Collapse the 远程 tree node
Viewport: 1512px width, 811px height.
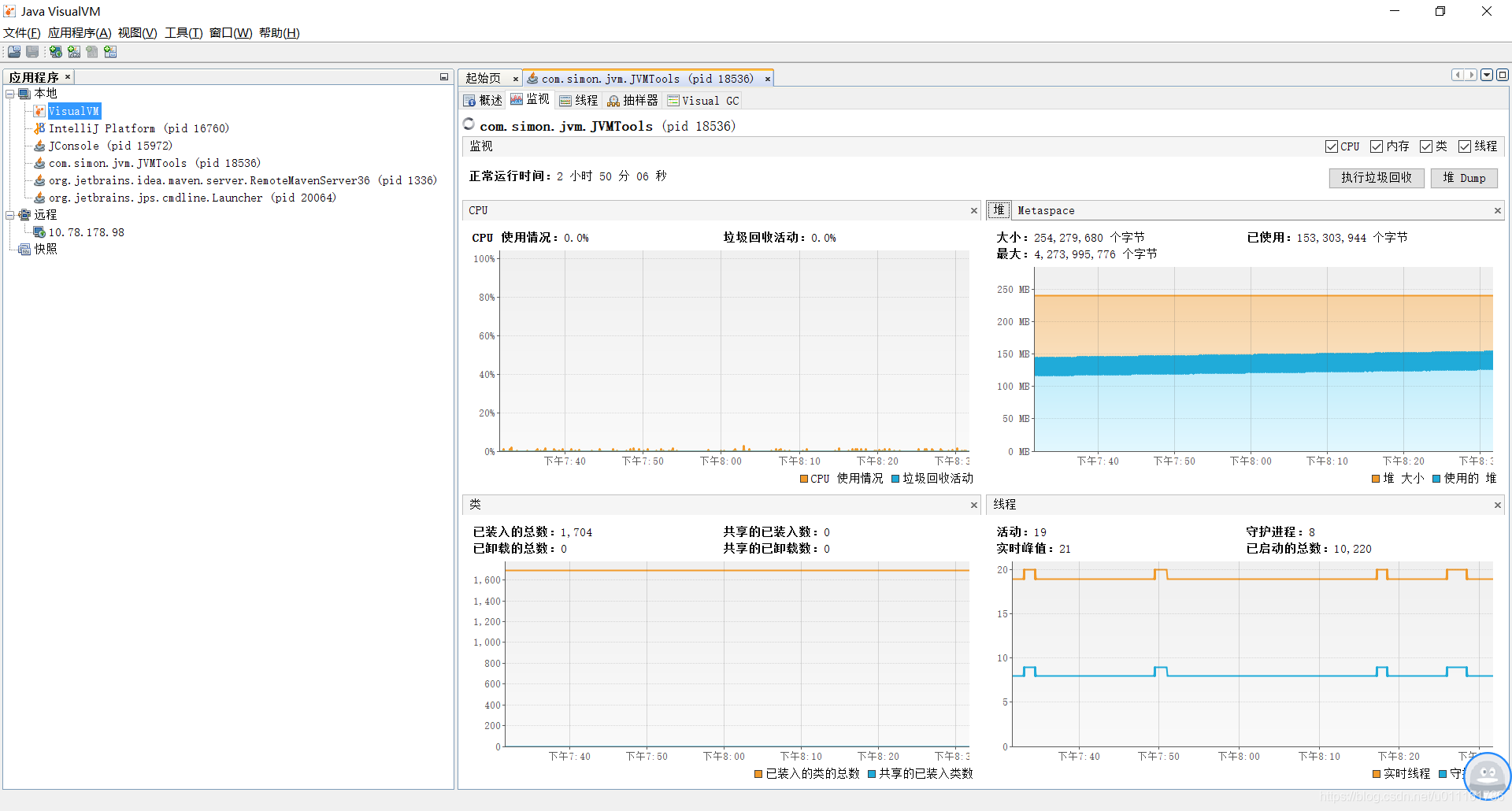click(x=10, y=215)
